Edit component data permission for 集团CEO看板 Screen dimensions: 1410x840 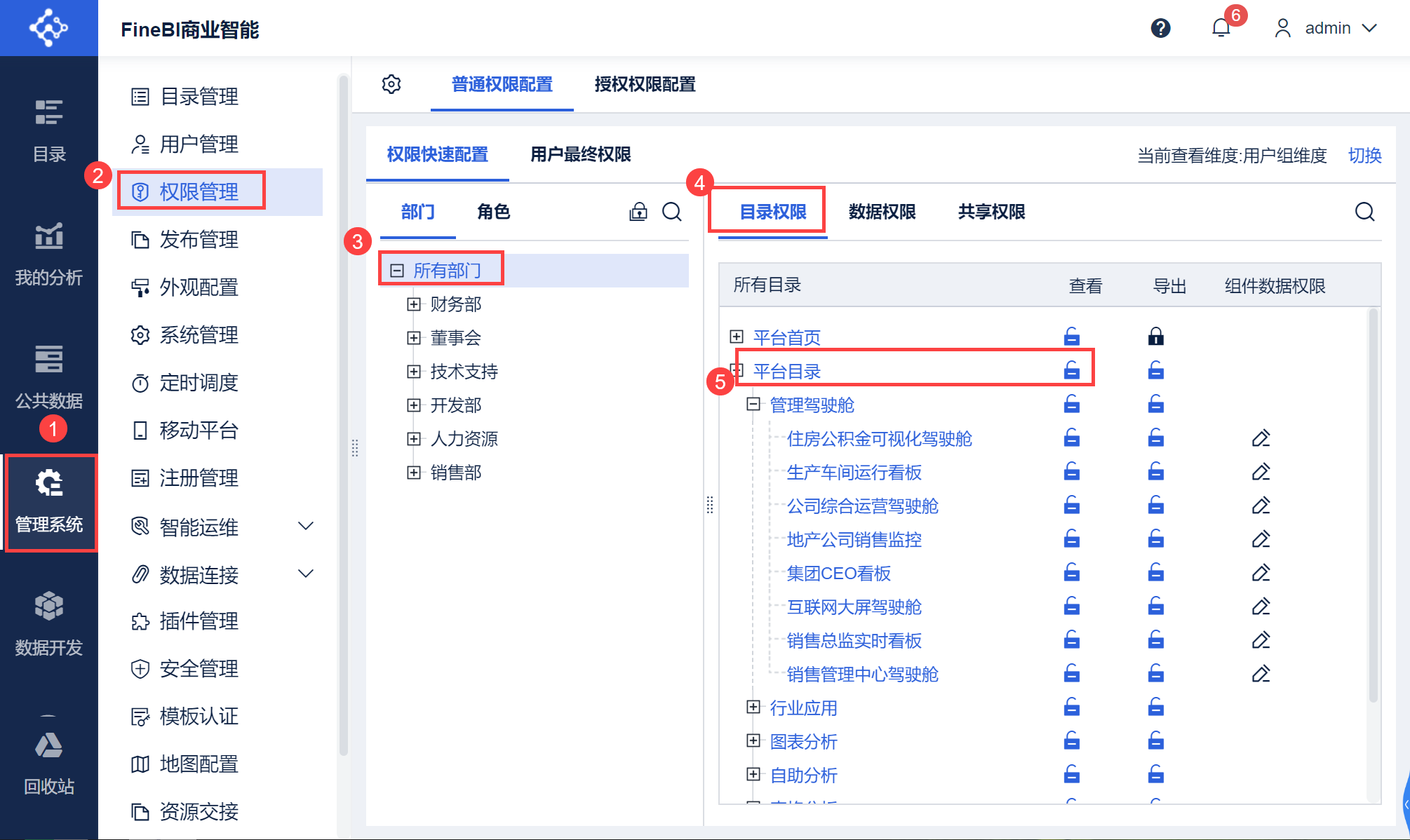(x=1261, y=573)
